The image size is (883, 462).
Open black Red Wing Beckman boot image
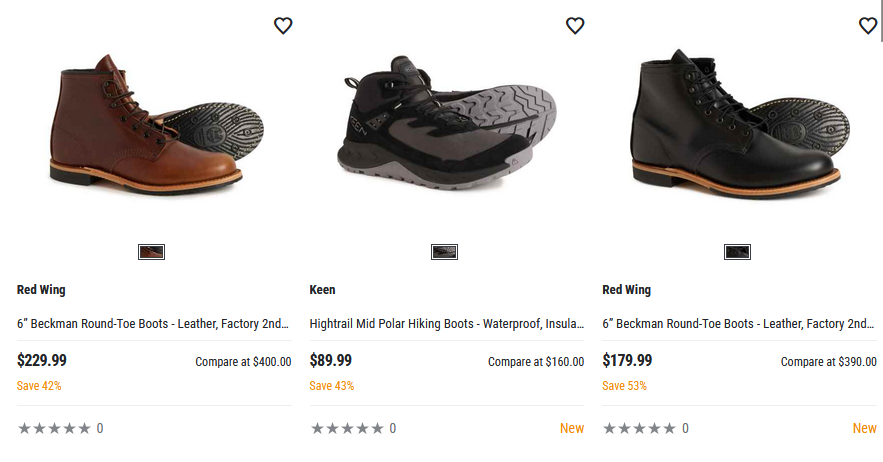740,130
